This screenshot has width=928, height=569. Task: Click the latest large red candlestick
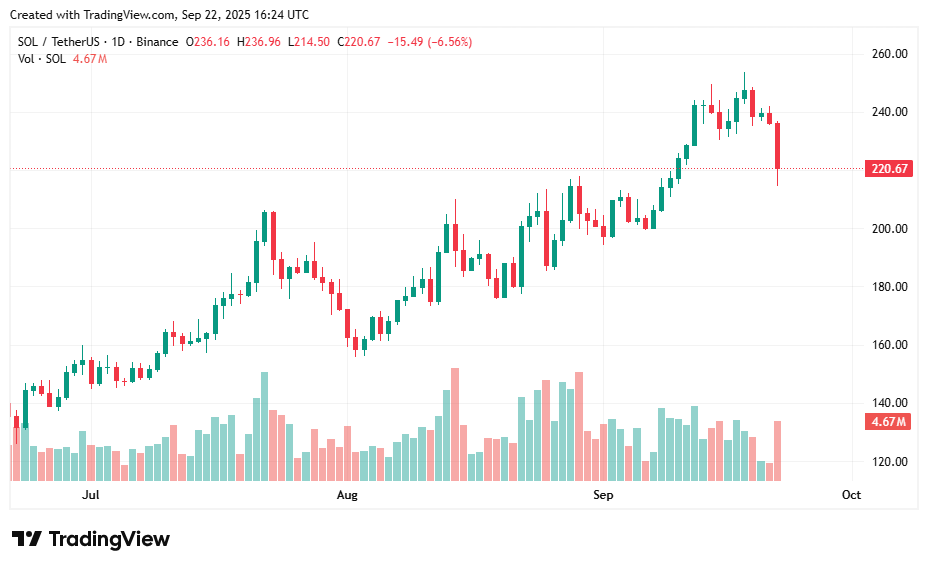(x=777, y=146)
